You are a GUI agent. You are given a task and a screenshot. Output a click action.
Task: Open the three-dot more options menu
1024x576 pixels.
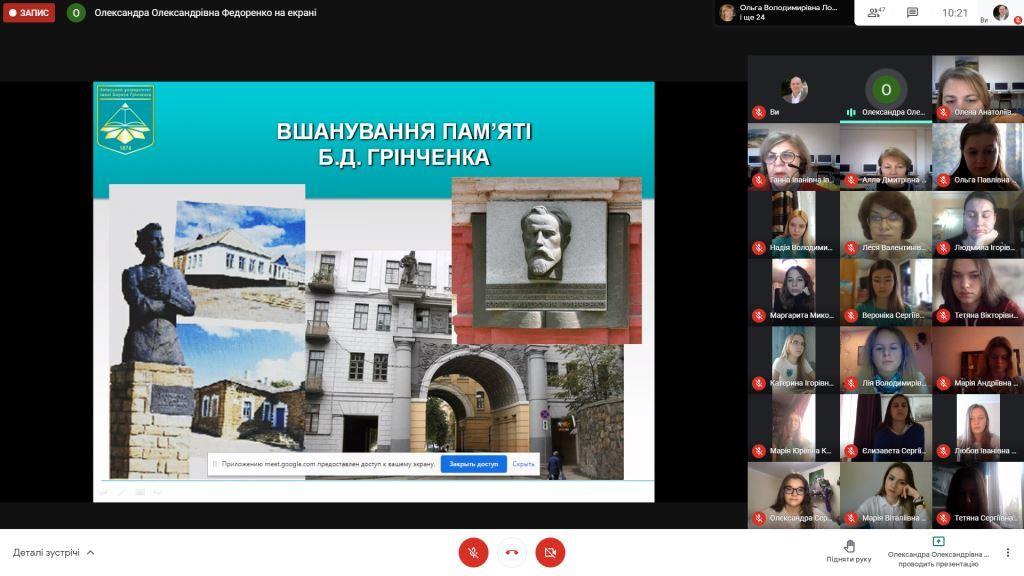[x=1008, y=552]
